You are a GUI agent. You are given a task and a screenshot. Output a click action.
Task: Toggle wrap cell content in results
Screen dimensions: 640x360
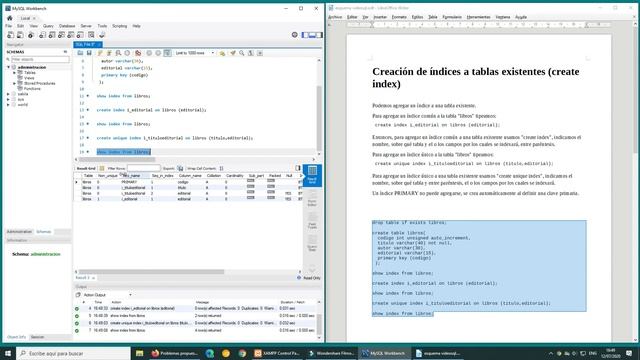pos(221,168)
